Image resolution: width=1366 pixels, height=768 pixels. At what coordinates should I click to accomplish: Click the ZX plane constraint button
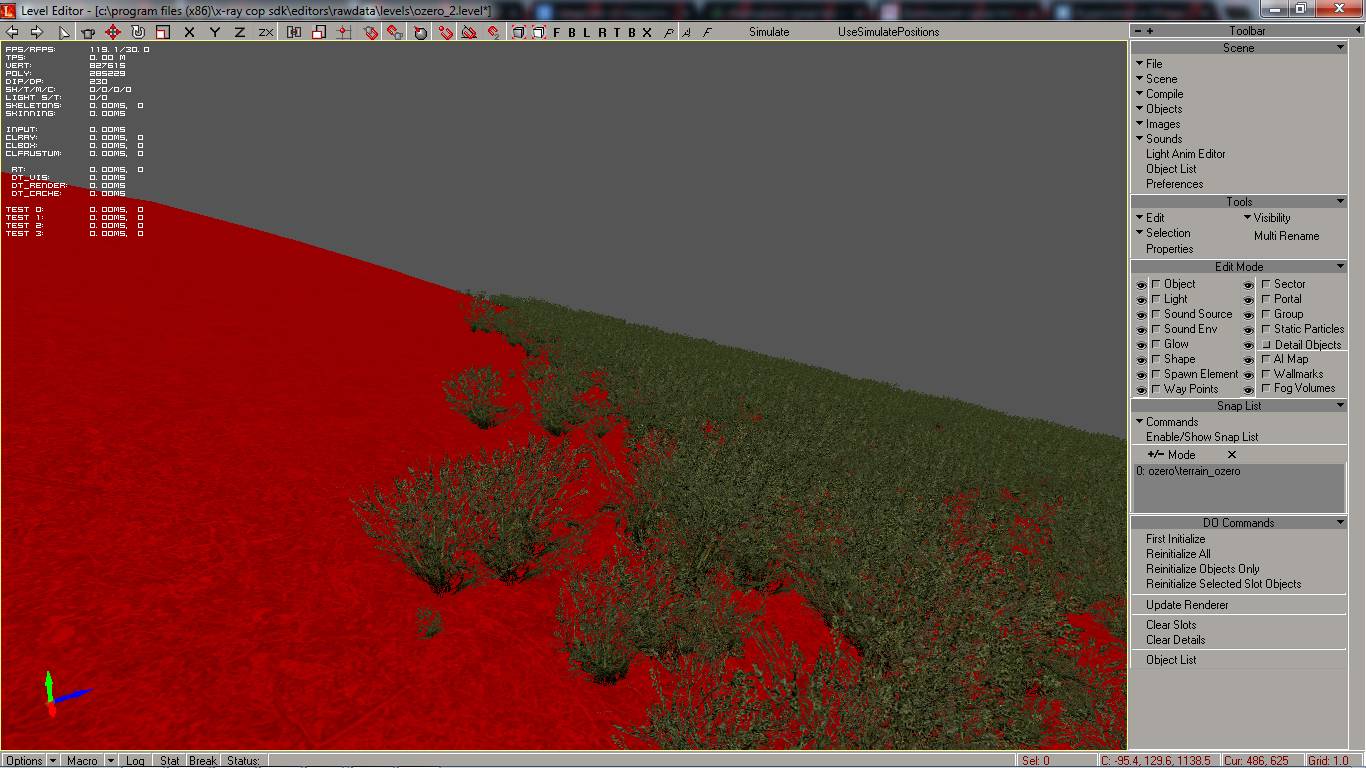(x=266, y=32)
